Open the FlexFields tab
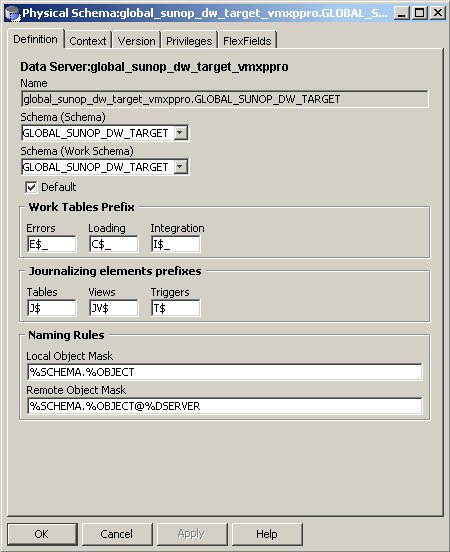 pyautogui.click(x=247, y=41)
